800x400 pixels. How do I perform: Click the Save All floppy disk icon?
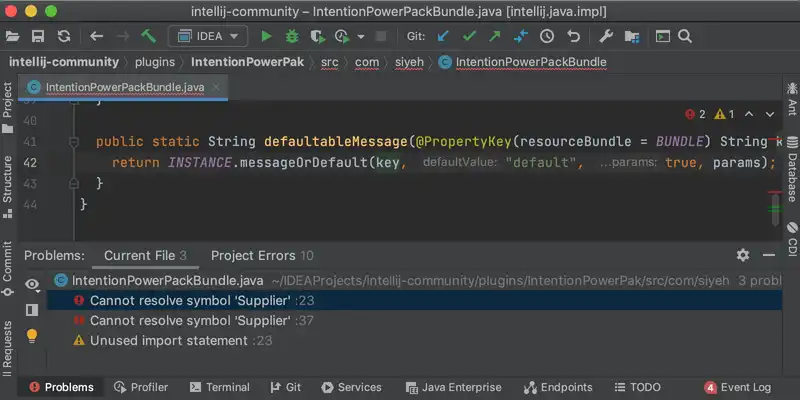point(38,36)
